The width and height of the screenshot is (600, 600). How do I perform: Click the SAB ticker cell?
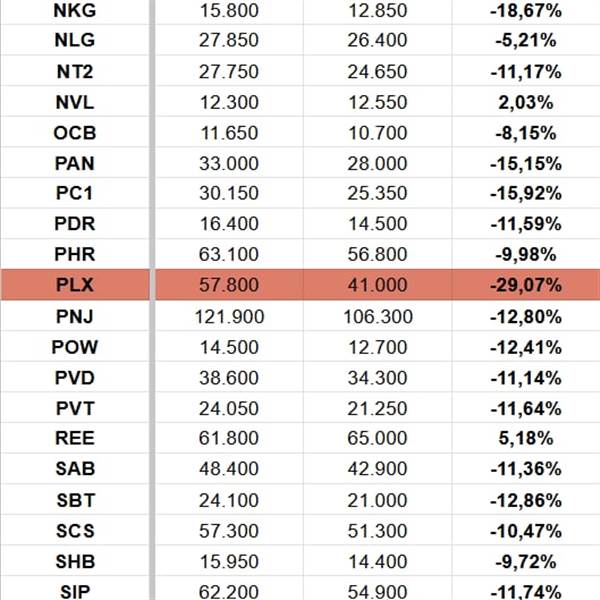tap(76, 469)
